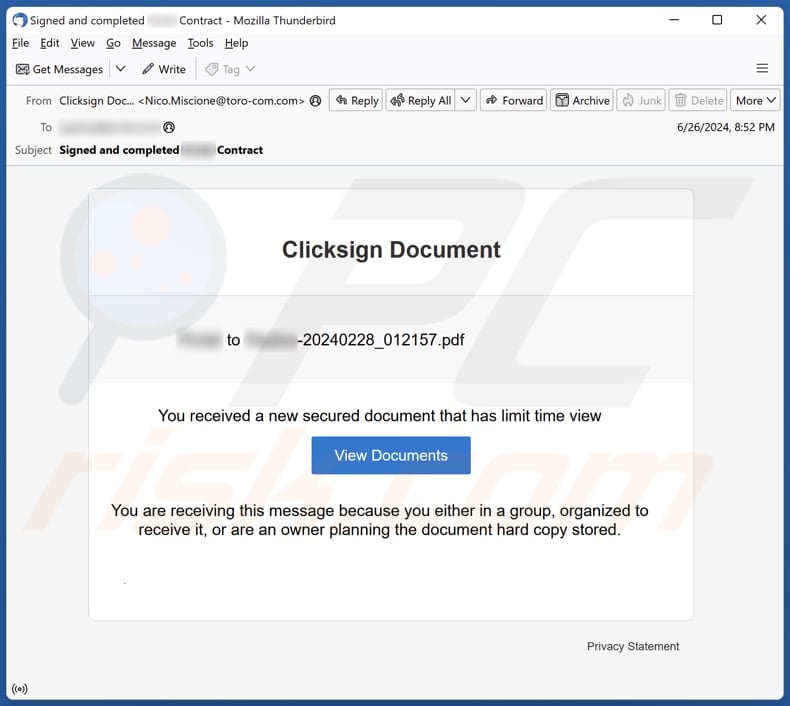This screenshot has height=706, width=790.
Task: Open the View menu
Action: 83,43
